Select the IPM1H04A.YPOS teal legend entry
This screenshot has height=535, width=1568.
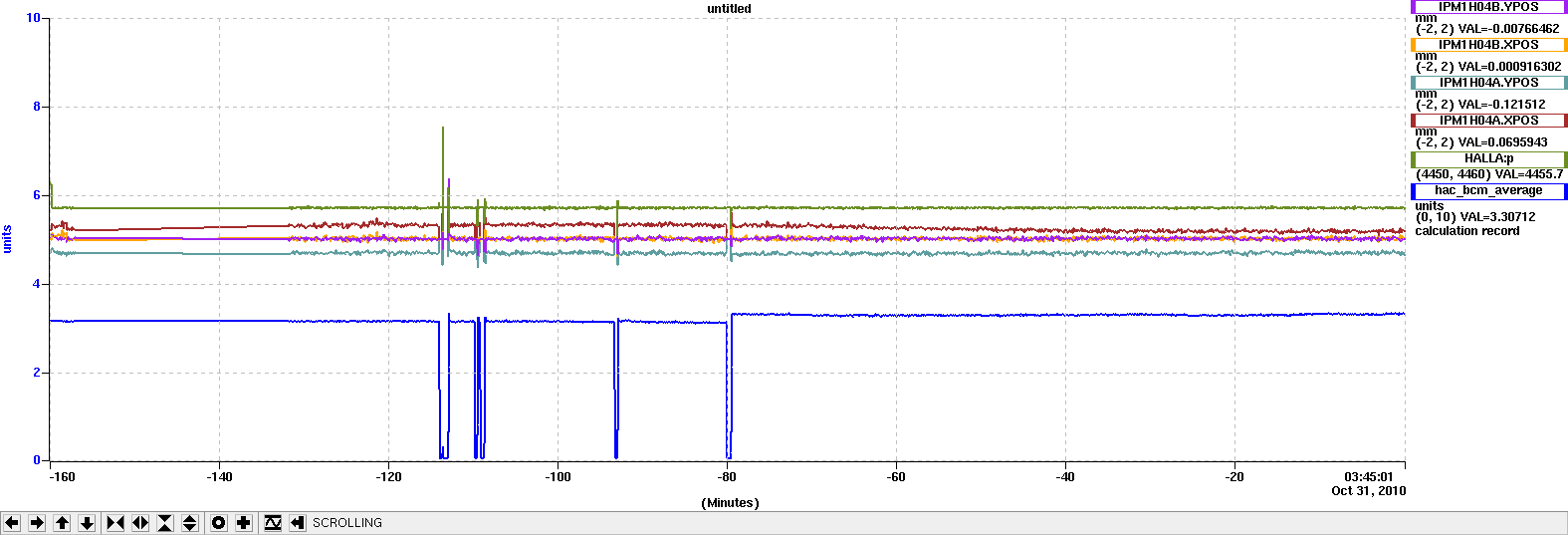click(1488, 83)
